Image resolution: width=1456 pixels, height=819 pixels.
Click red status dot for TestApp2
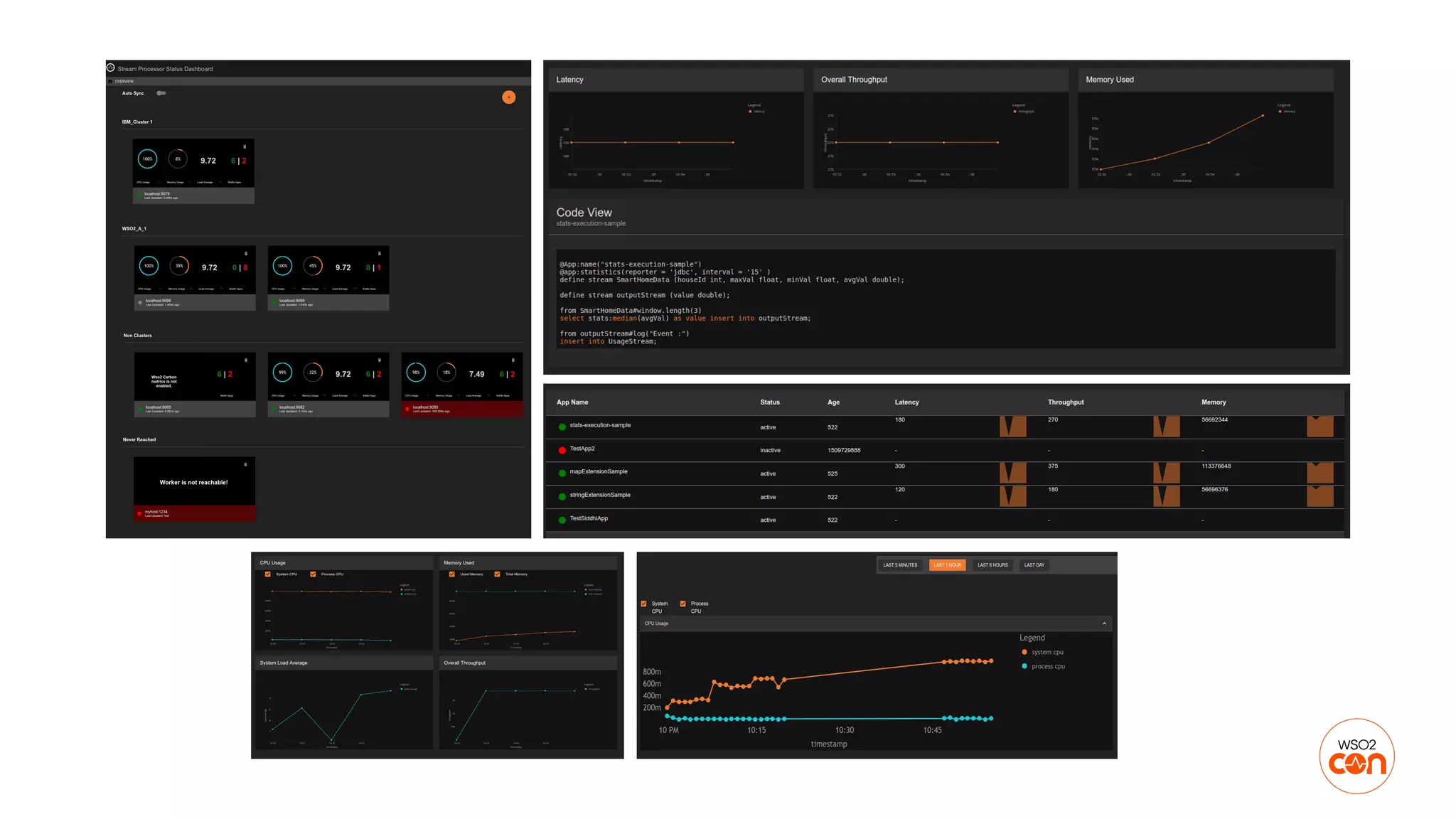click(562, 450)
